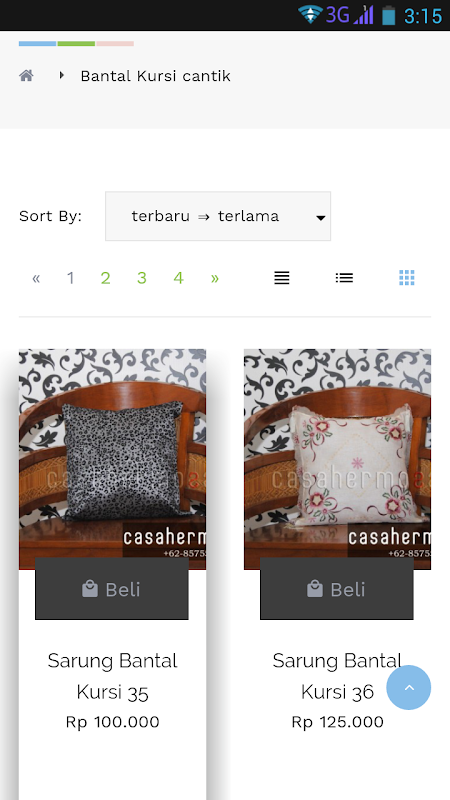
Task: Go to the home breadcrumb icon
Action: 27,76
